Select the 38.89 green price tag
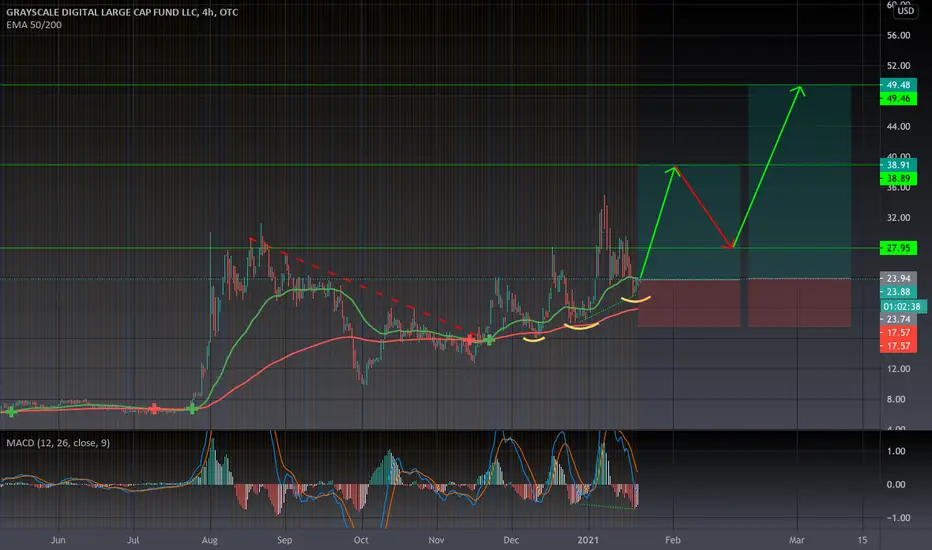 pos(898,178)
